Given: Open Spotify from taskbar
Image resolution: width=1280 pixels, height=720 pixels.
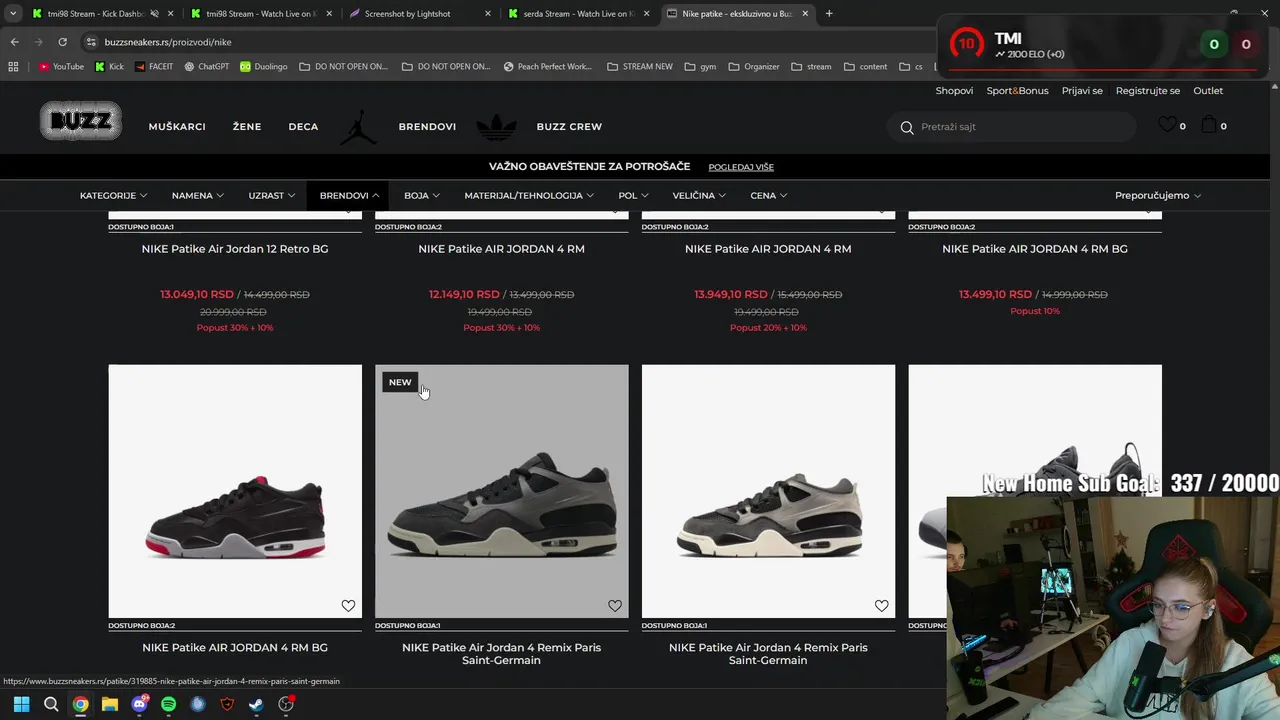Looking at the screenshot, I should [168, 704].
